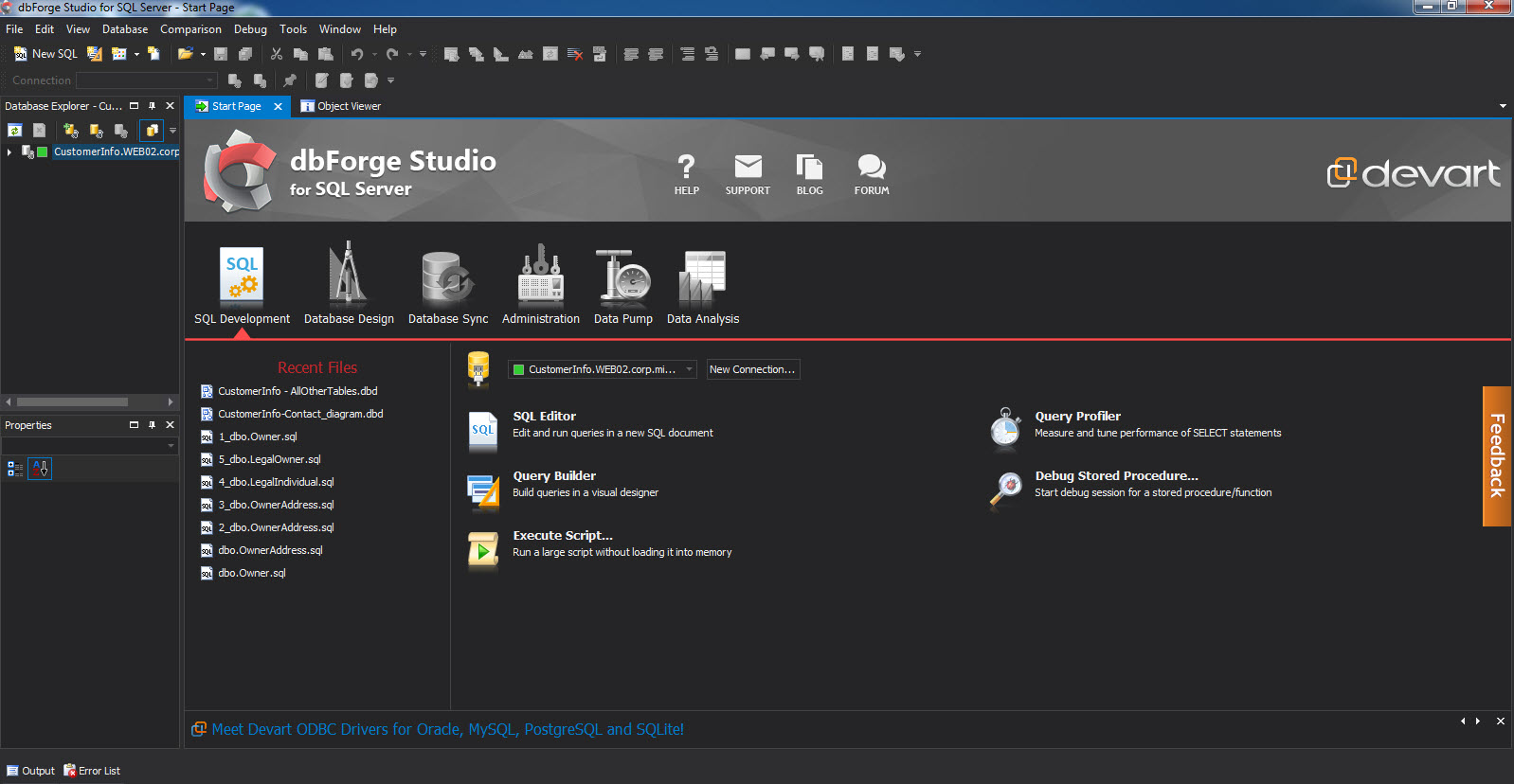Screen dimensions: 1514x784
Task: Close the Start Page tab
Action: (278, 106)
